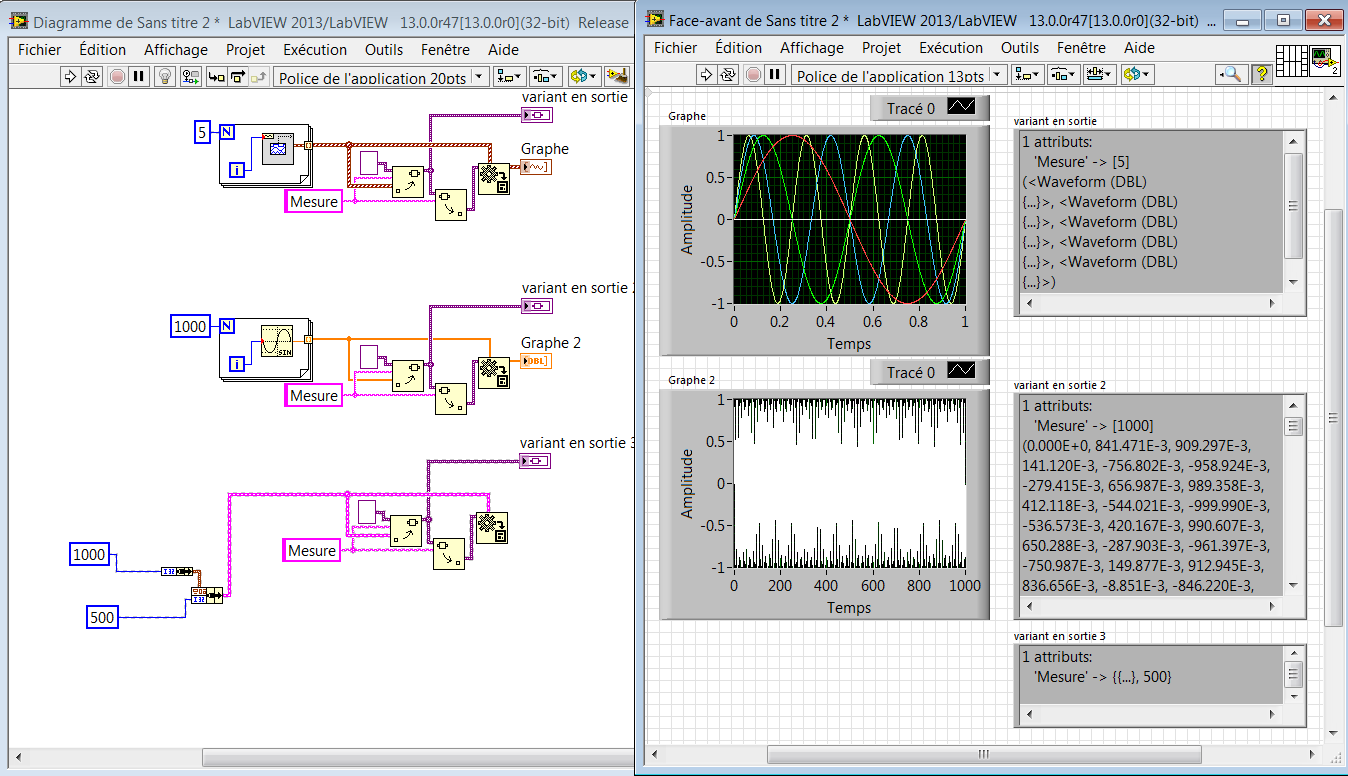Open the Édition menu in the Diagramme window
This screenshot has height=776, width=1348.
click(x=103, y=49)
